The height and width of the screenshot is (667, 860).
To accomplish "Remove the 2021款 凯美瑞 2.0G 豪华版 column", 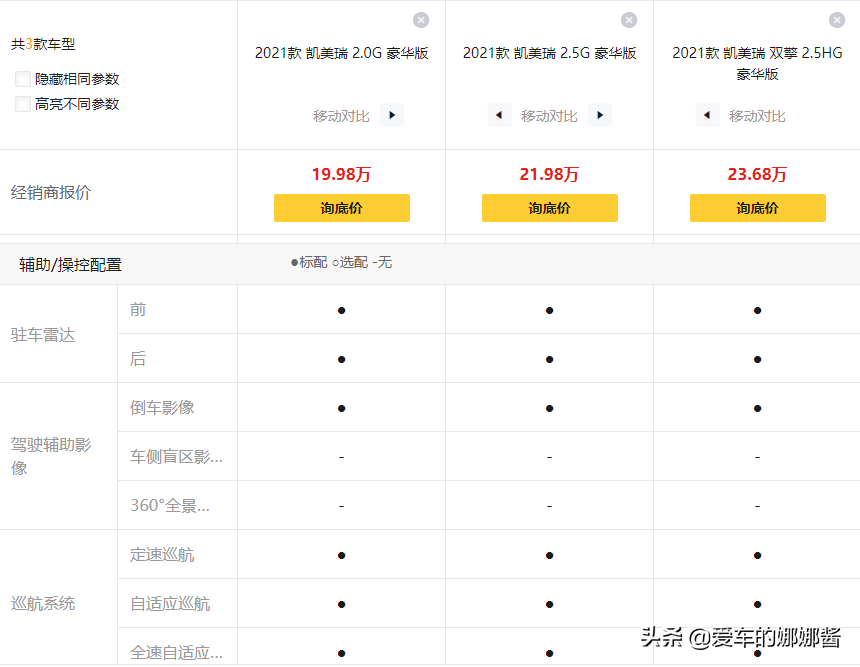I will 421,20.
